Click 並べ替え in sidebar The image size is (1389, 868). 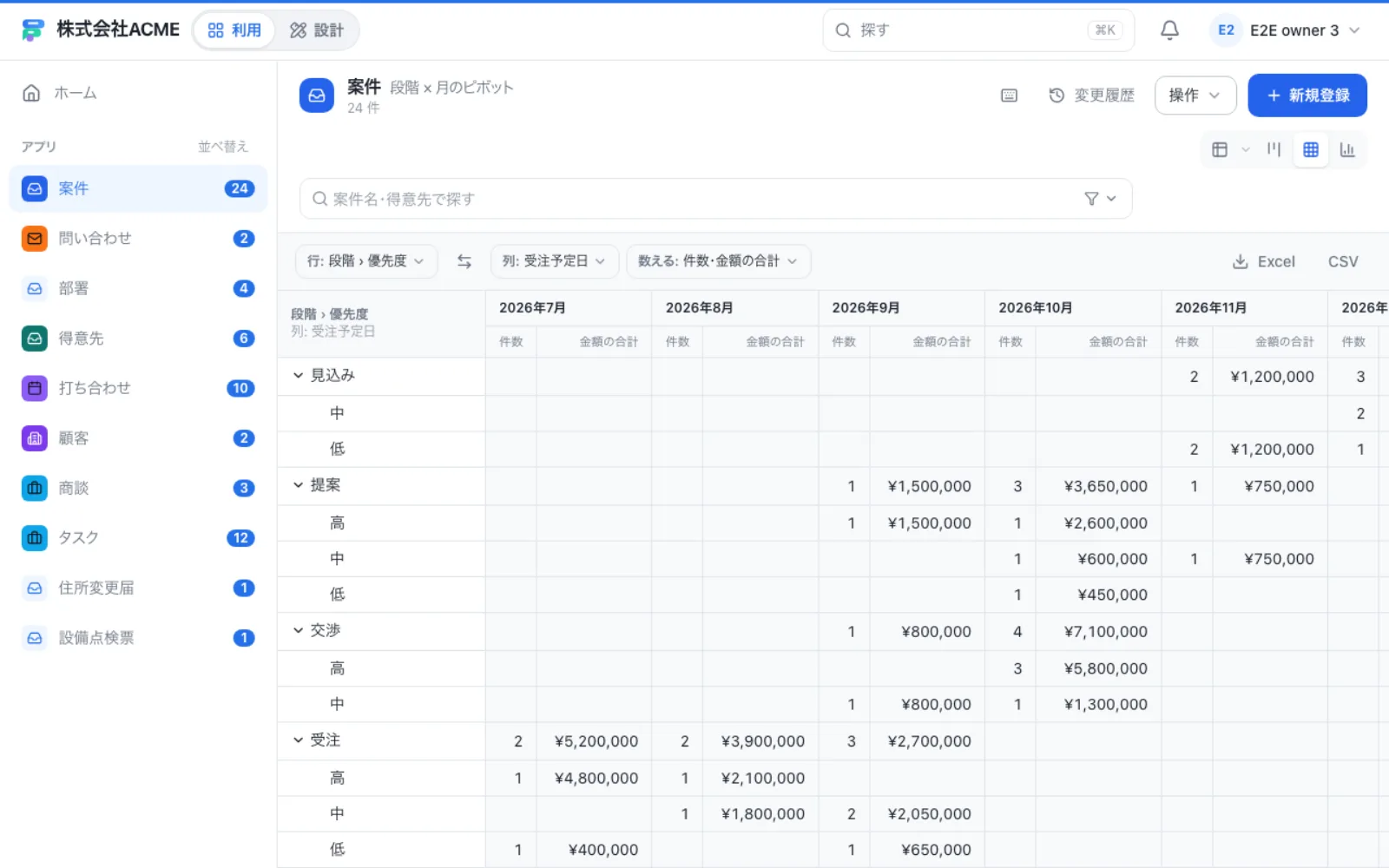(x=223, y=147)
